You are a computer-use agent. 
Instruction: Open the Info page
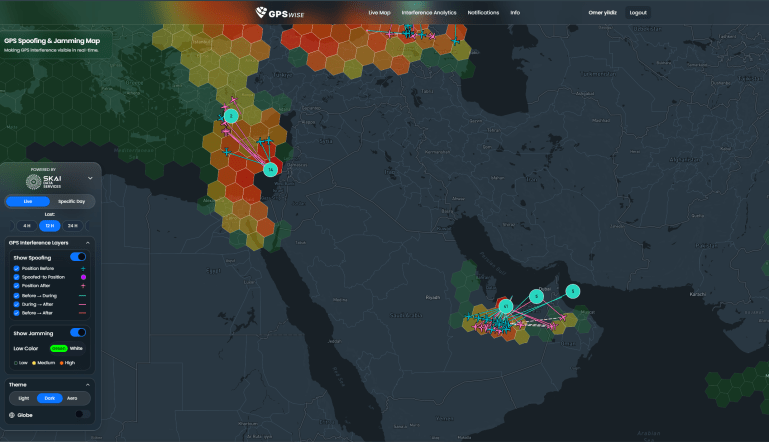pyautogui.click(x=515, y=13)
